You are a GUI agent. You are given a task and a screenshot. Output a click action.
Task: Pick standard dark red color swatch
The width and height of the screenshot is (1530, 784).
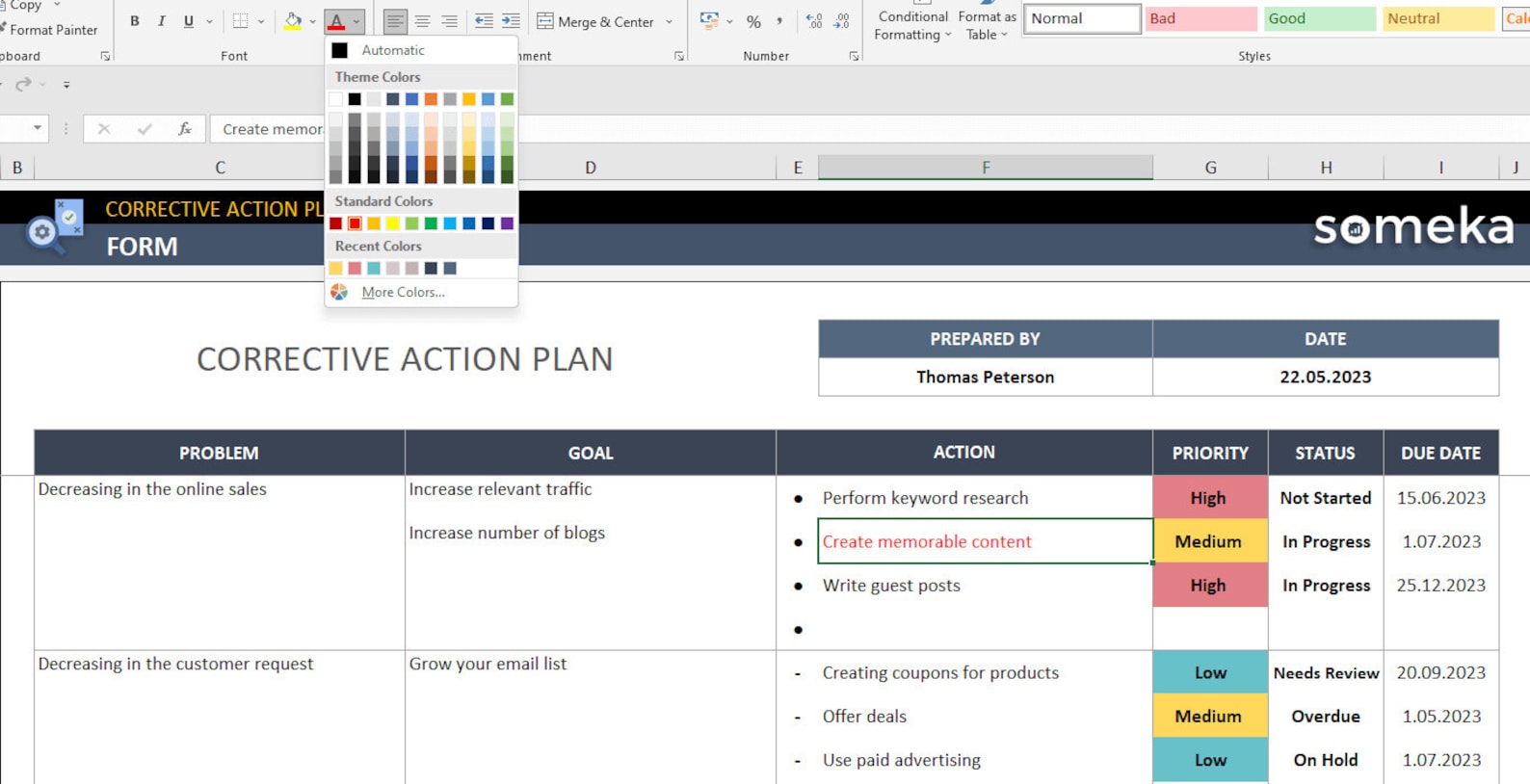click(x=335, y=223)
